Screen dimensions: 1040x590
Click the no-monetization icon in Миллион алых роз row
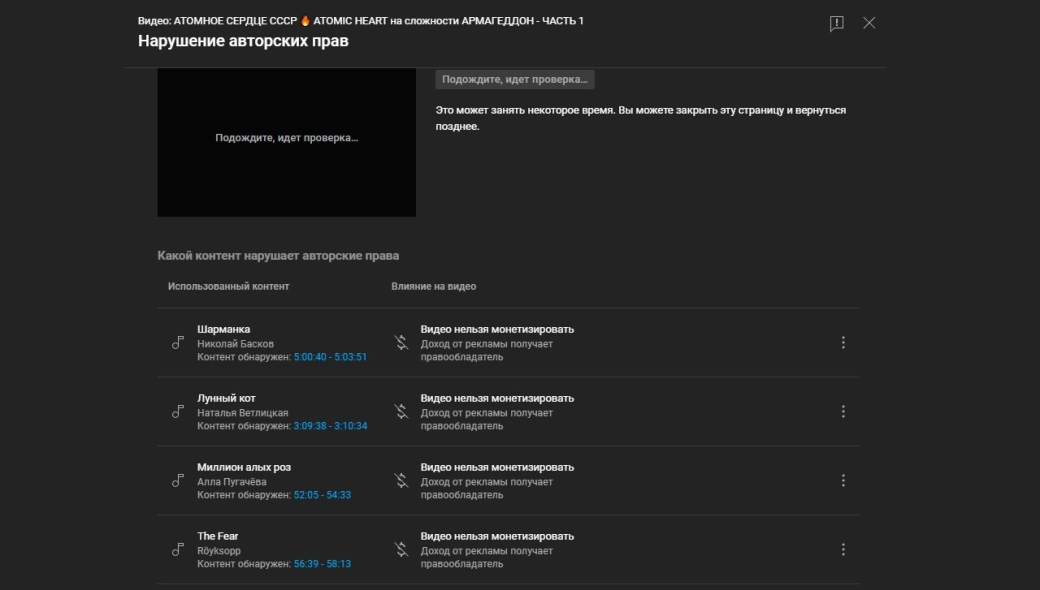(401, 481)
